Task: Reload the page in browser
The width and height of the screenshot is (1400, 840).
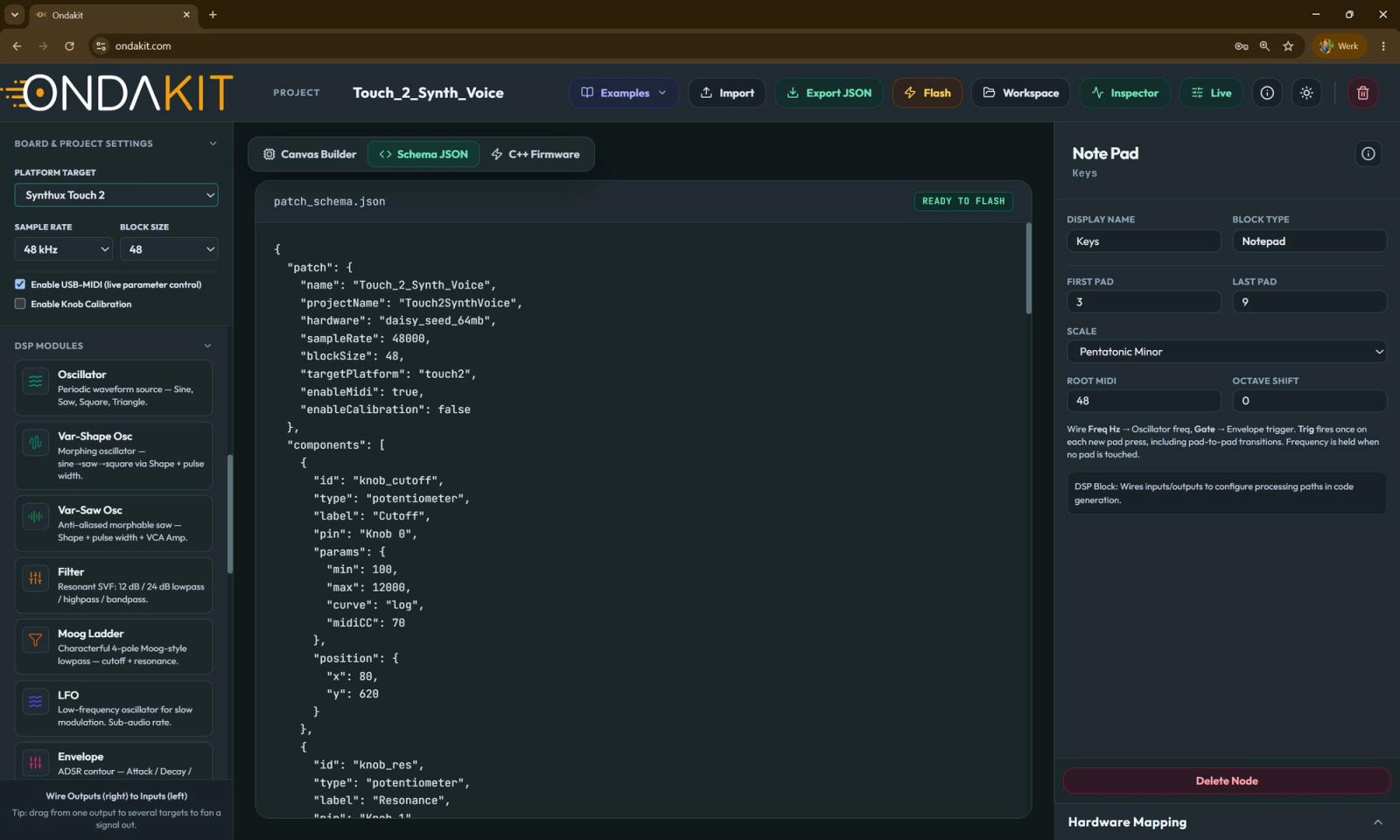Action: (x=69, y=45)
